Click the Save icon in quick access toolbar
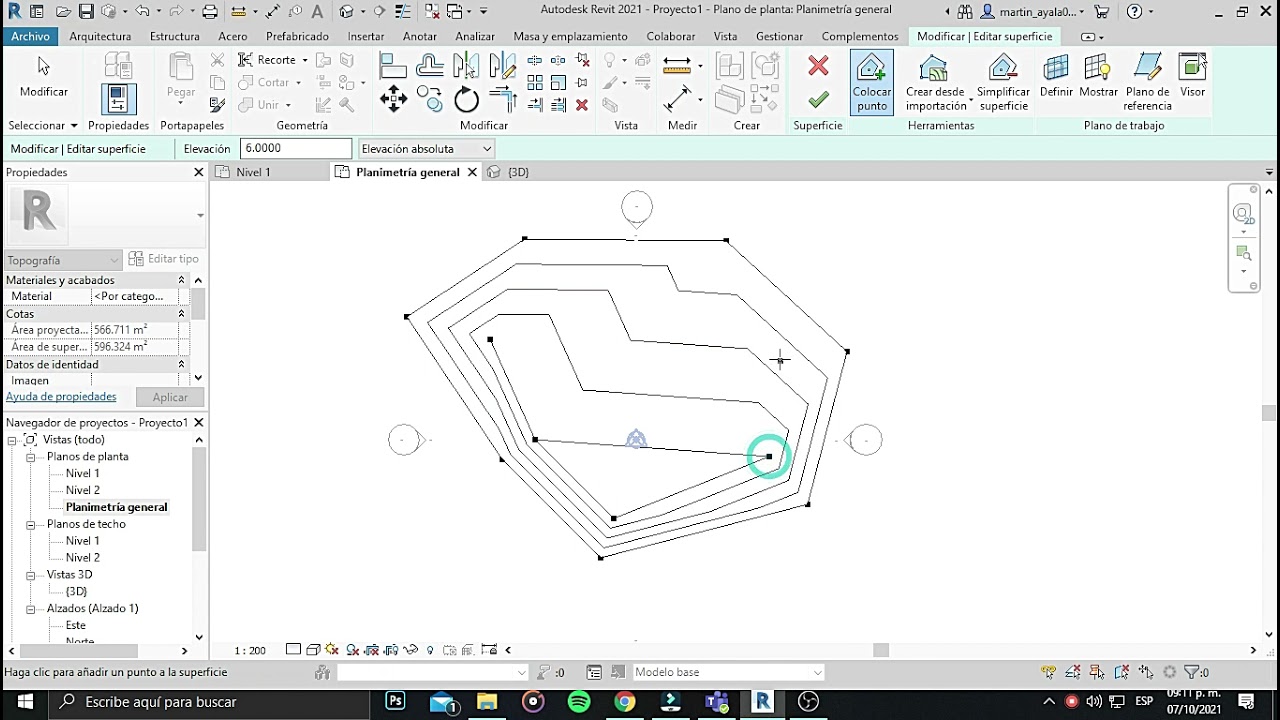The image size is (1280, 720). coord(86,12)
